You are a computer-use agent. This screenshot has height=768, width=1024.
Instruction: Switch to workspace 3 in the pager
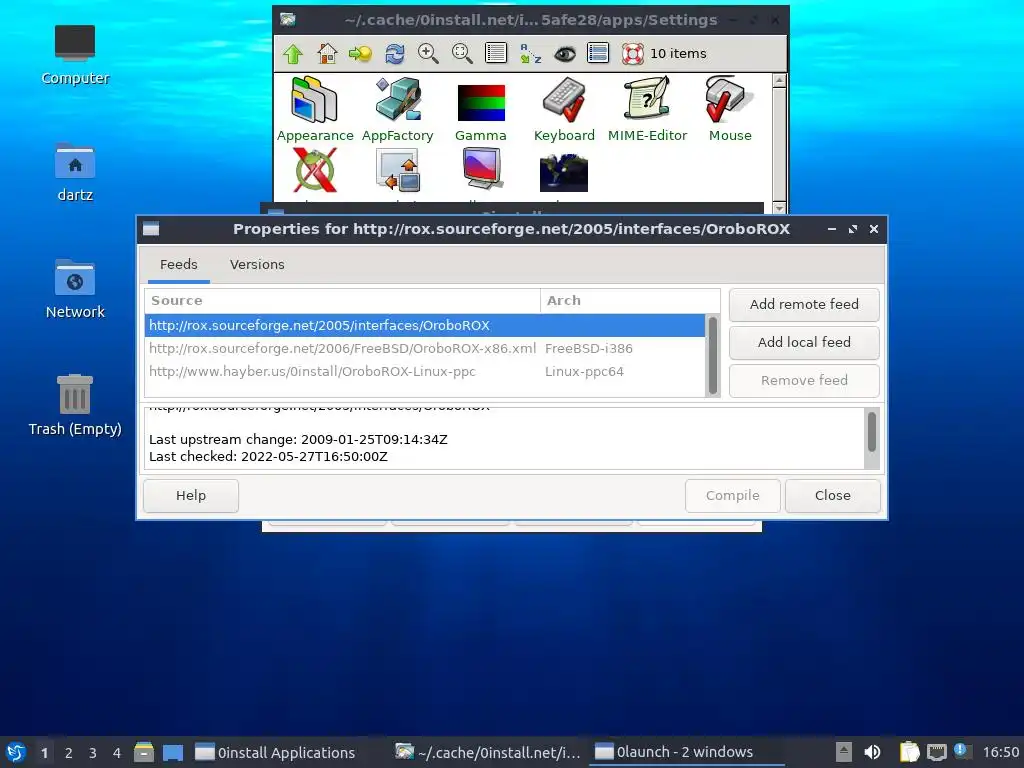click(x=93, y=753)
